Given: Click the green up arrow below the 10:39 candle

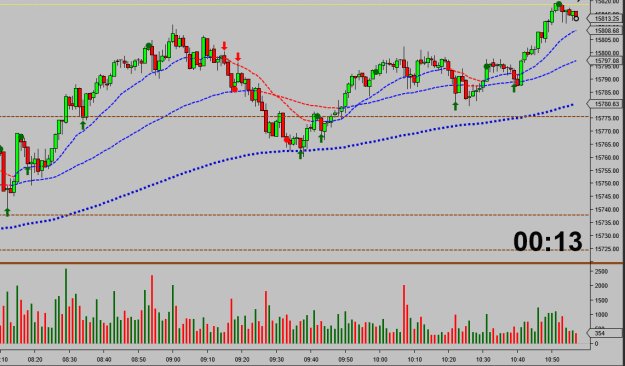Looking at the screenshot, I should tap(514, 88).
